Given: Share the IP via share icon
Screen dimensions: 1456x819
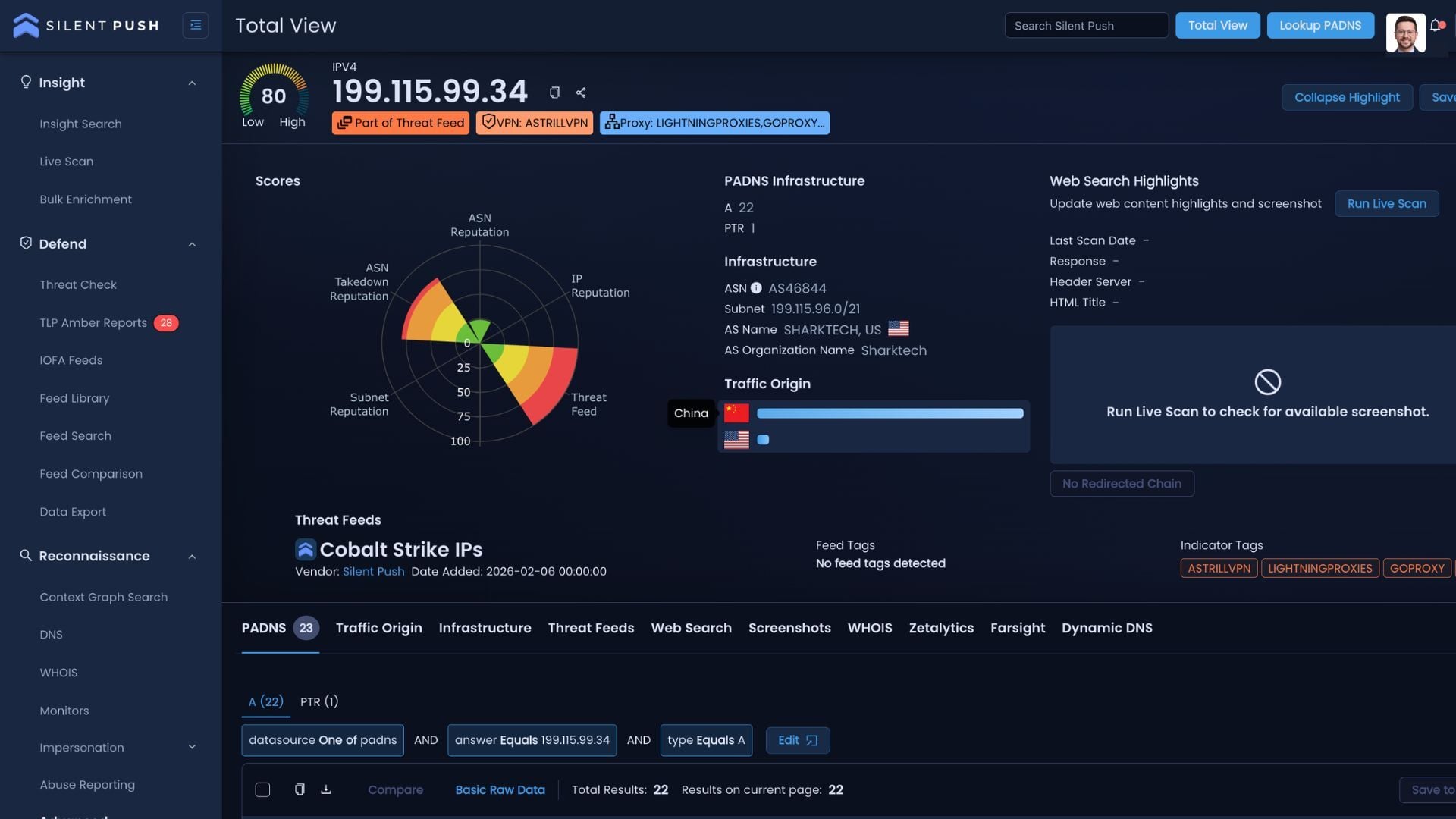Looking at the screenshot, I should 581,93.
